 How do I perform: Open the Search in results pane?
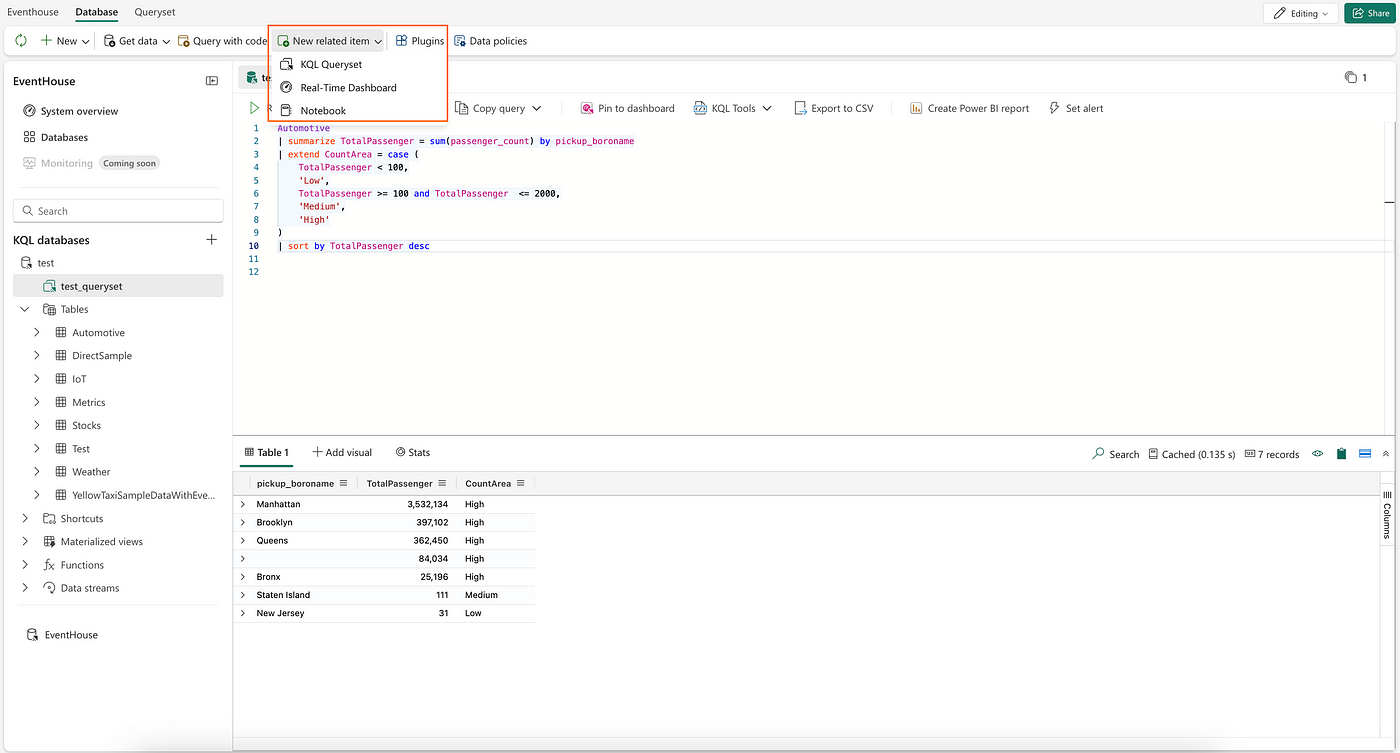1116,454
